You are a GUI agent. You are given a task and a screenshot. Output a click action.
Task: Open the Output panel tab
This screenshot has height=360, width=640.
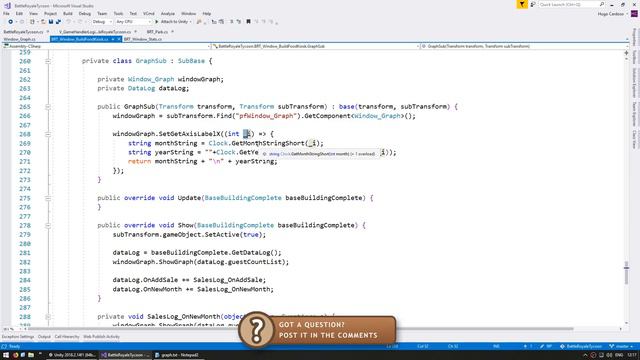pos(44,337)
